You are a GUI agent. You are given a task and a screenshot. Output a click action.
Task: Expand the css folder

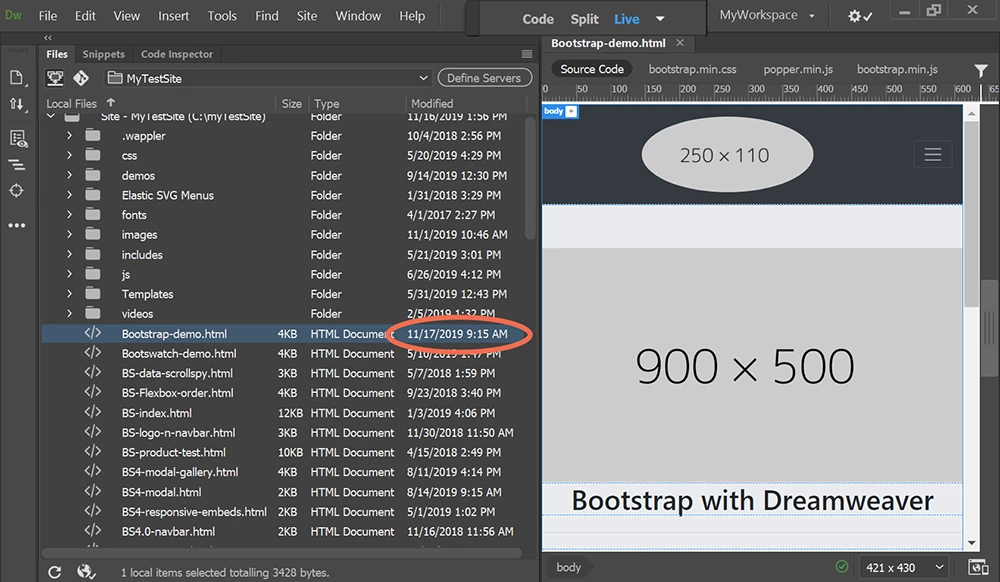coord(69,155)
